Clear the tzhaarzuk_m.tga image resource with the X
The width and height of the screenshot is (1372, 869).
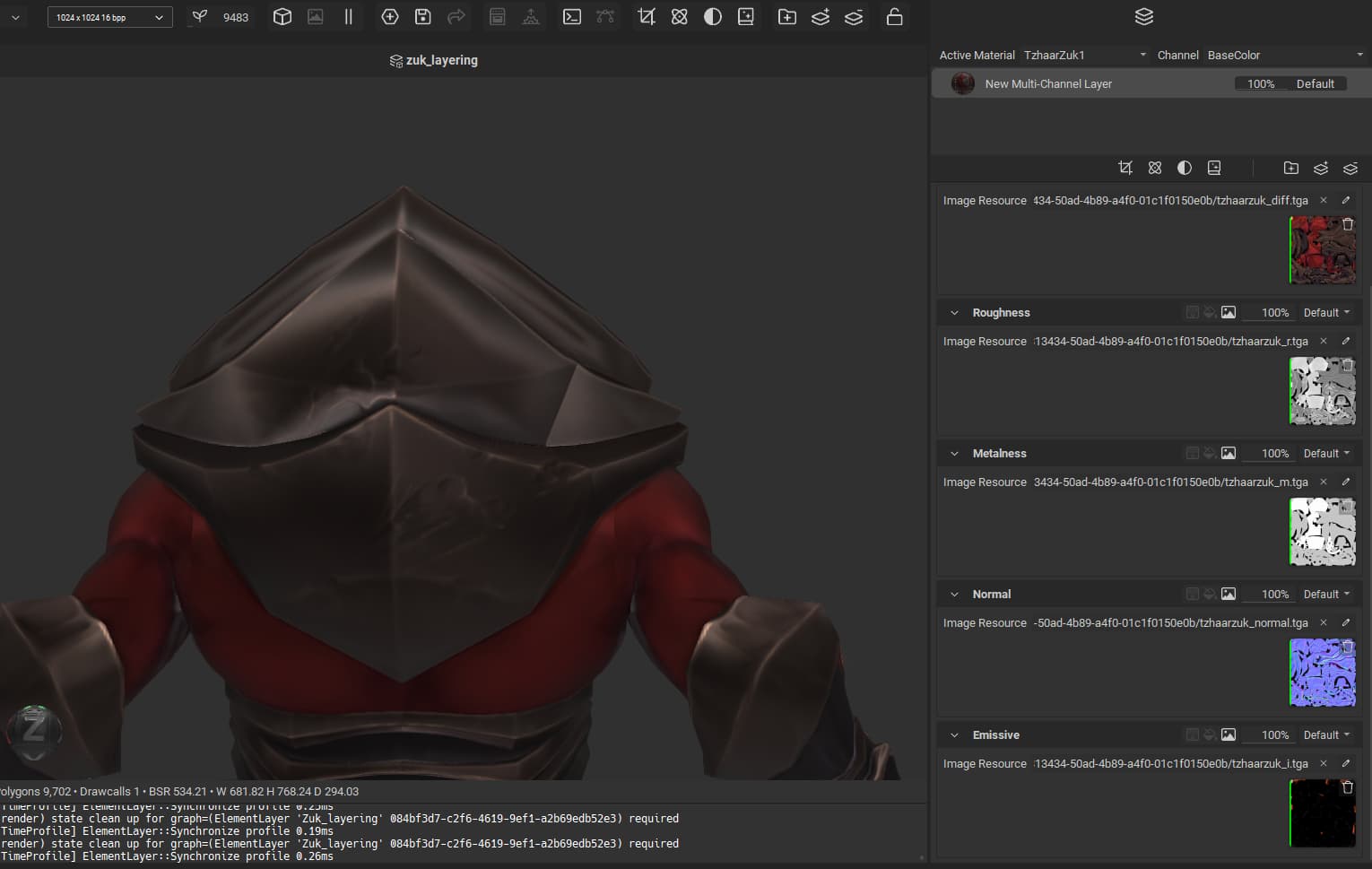1323,482
